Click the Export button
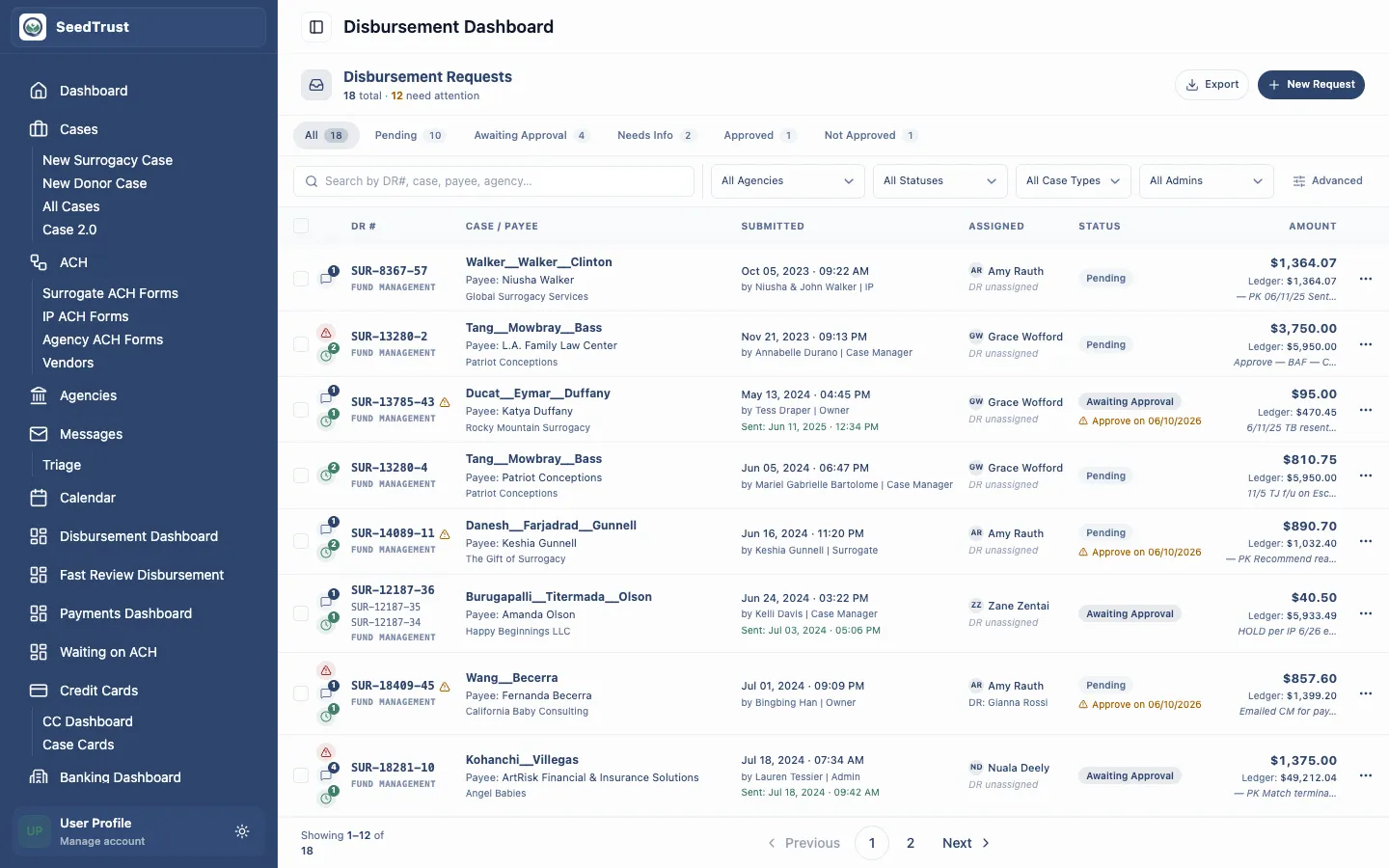 (x=1212, y=85)
